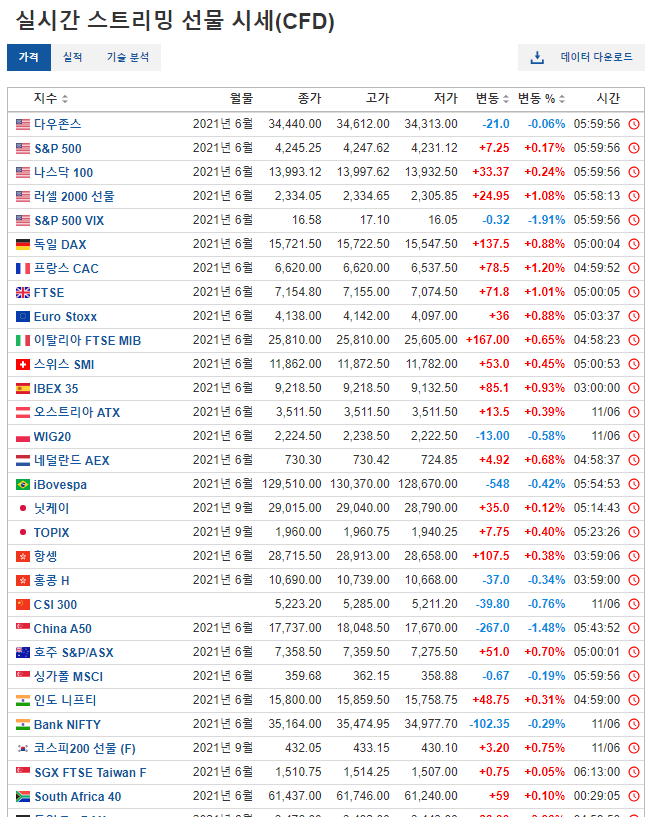
Task: Open the S&P 500 VIX link
Action: point(69,220)
